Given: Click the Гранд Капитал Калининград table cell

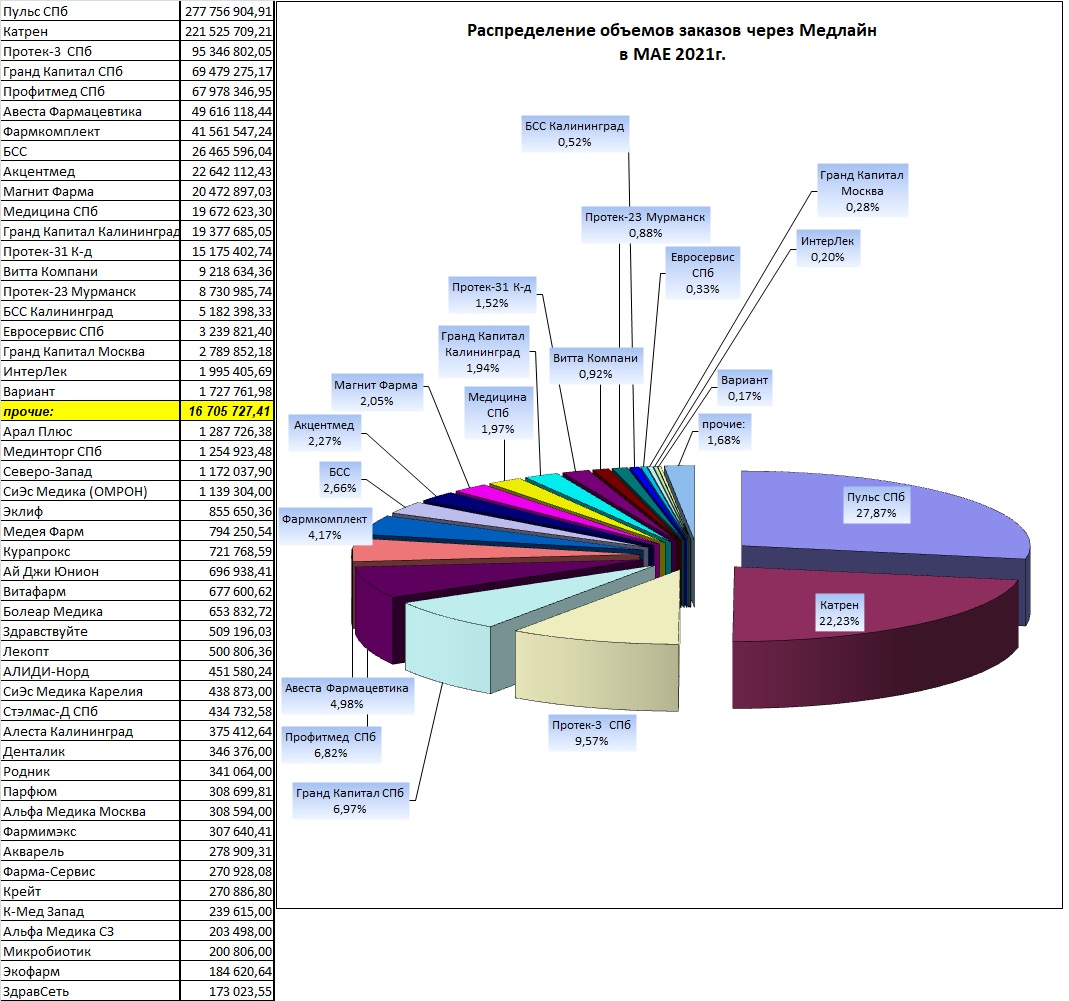Looking at the screenshot, I should click(90, 231).
